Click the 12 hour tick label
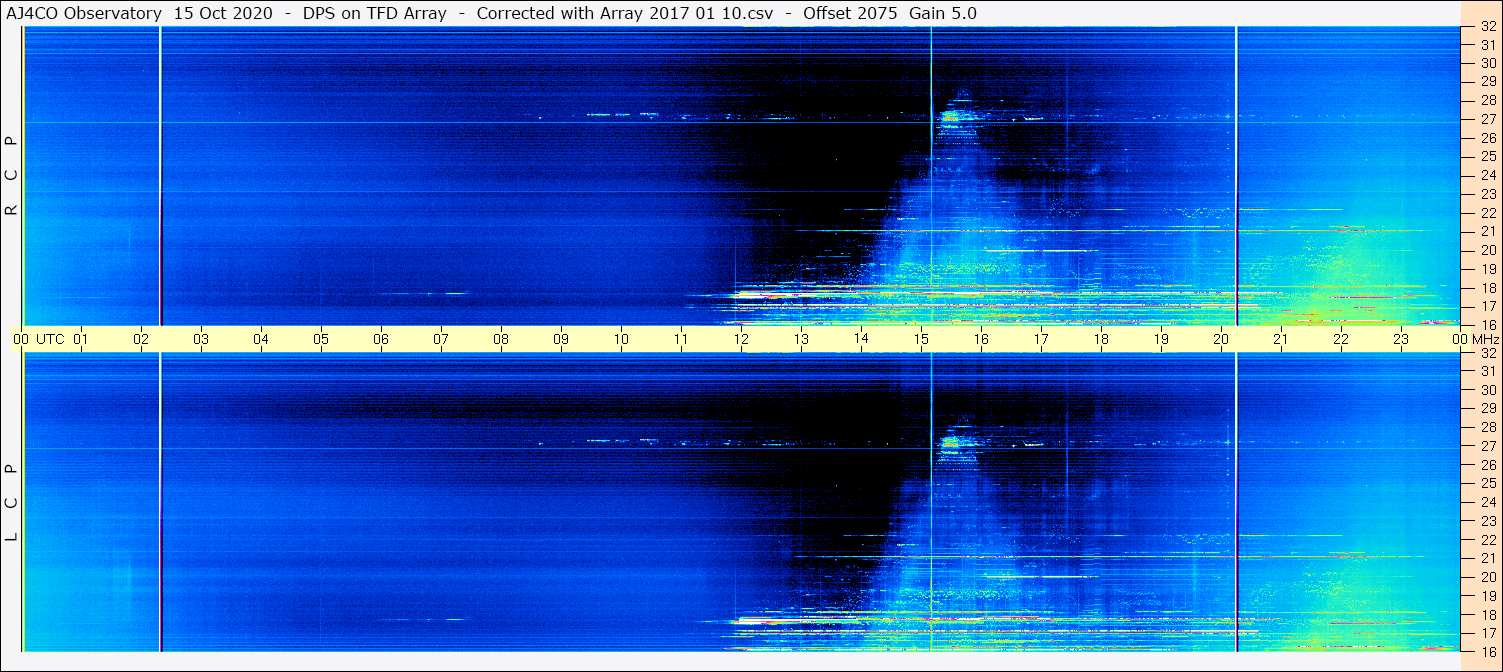The width and height of the screenshot is (1503, 672). coord(741,339)
